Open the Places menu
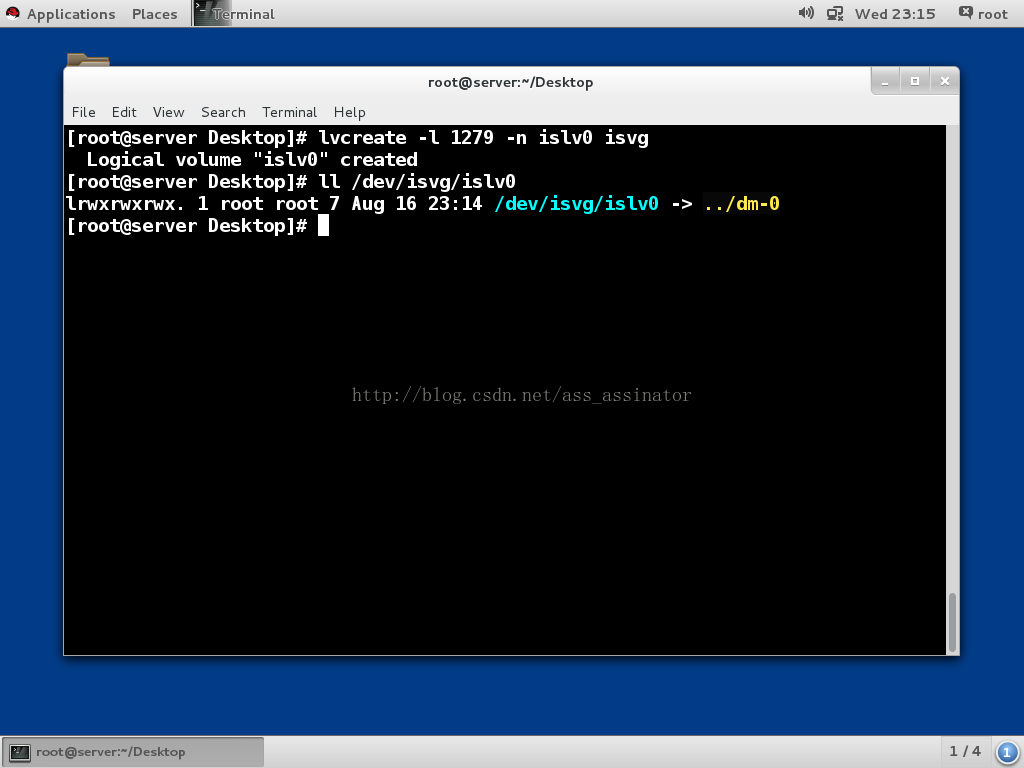 tap(154, 14)
